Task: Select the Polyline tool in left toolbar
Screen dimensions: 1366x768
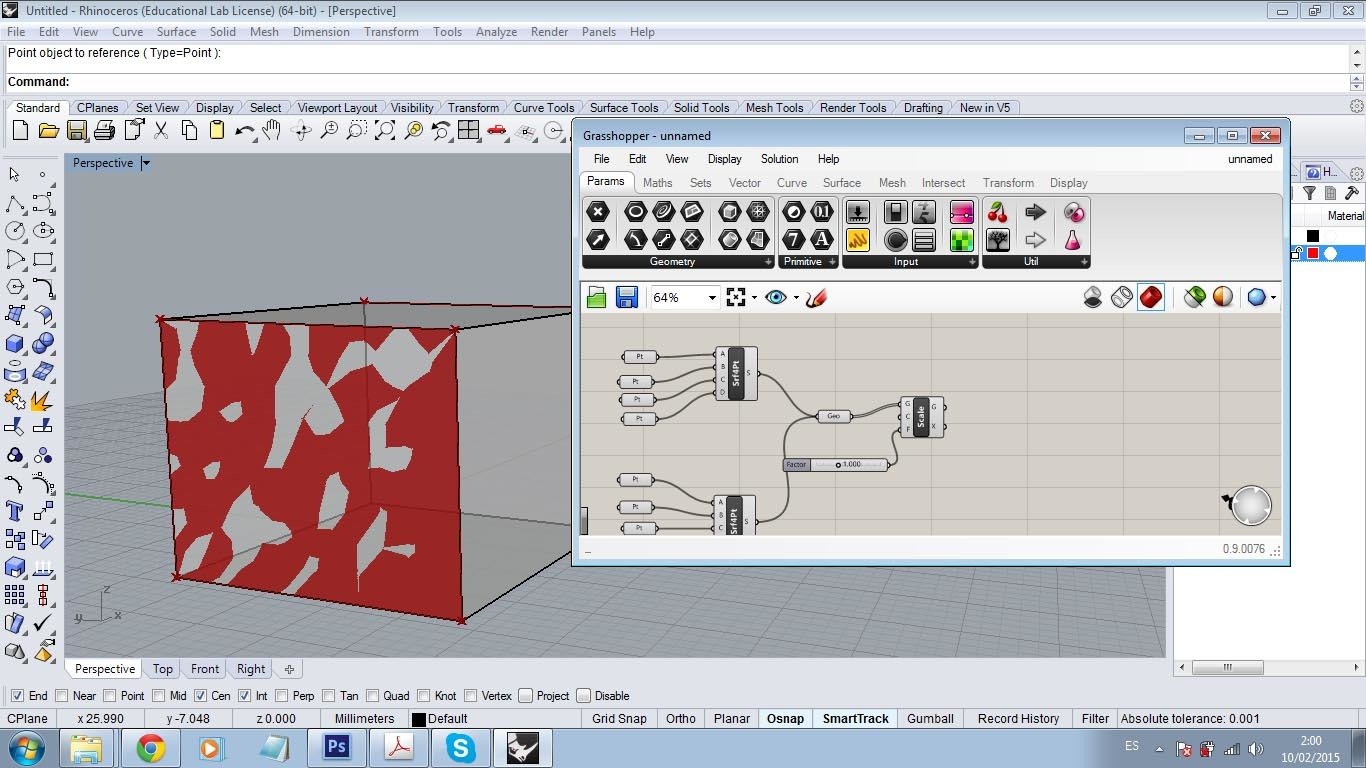Action: tap(15, 203)
